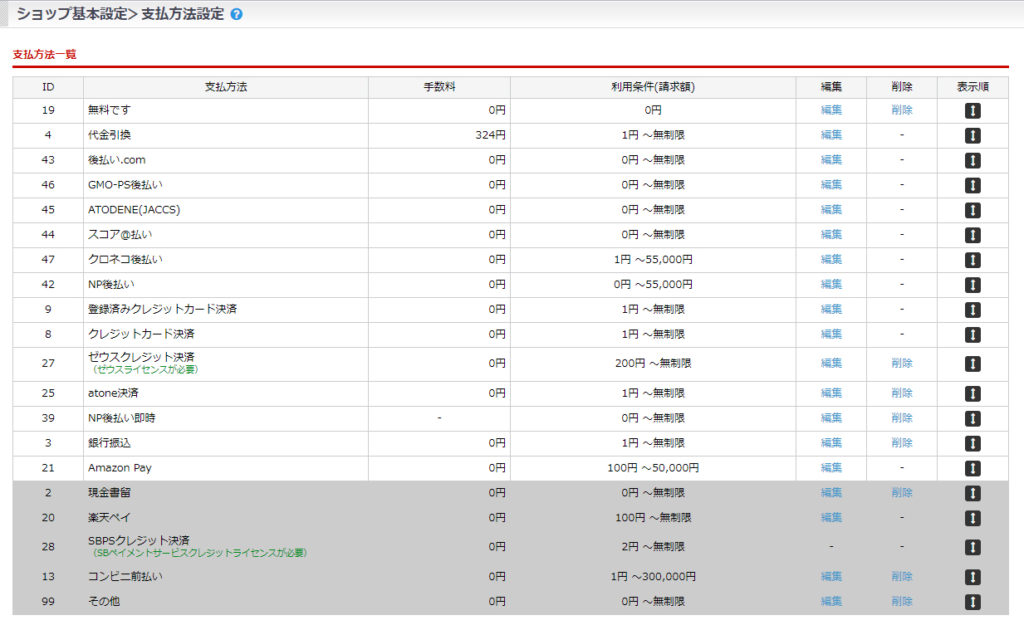
Task: Edit the ATODENE(JACCS) payment method
Action: click(831, 210)
